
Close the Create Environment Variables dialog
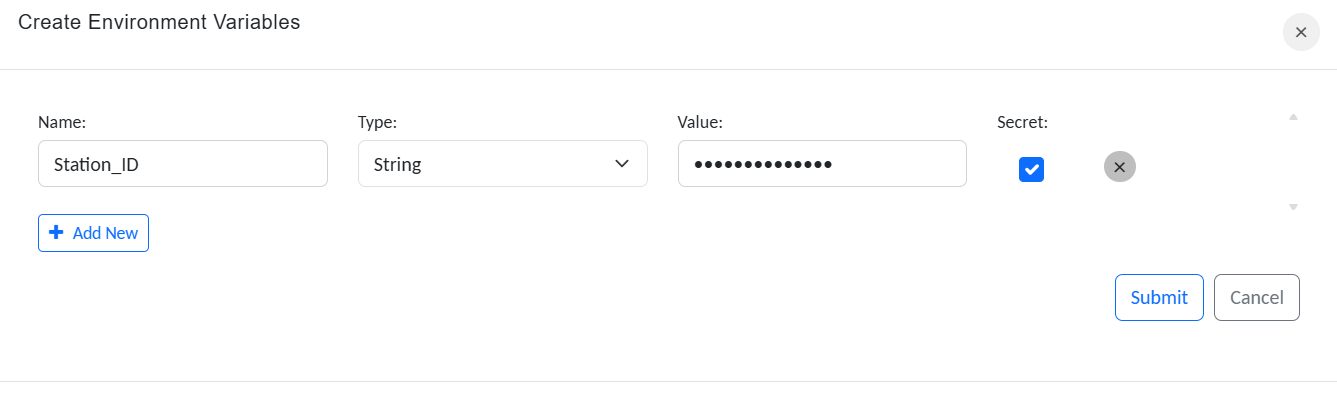click(1300, 33)
